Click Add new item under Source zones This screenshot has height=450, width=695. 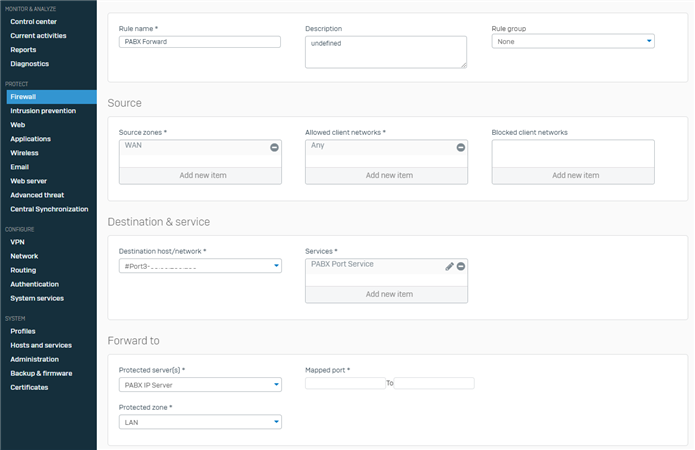pos(200,175)
